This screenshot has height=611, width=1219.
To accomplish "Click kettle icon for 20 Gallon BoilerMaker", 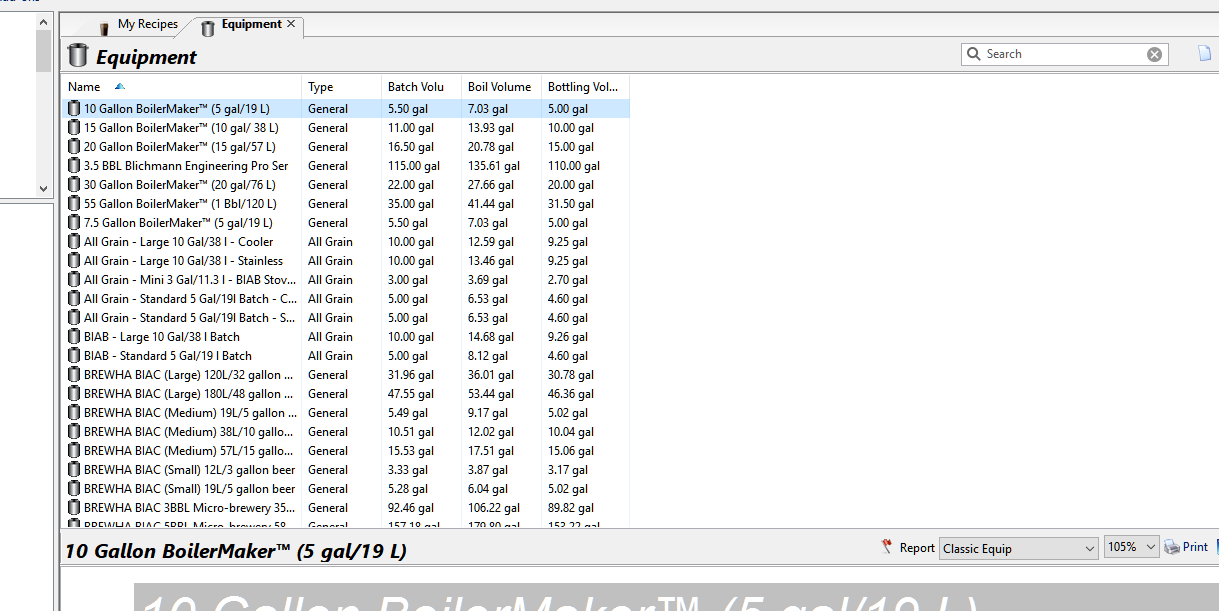I will [74, 147].
